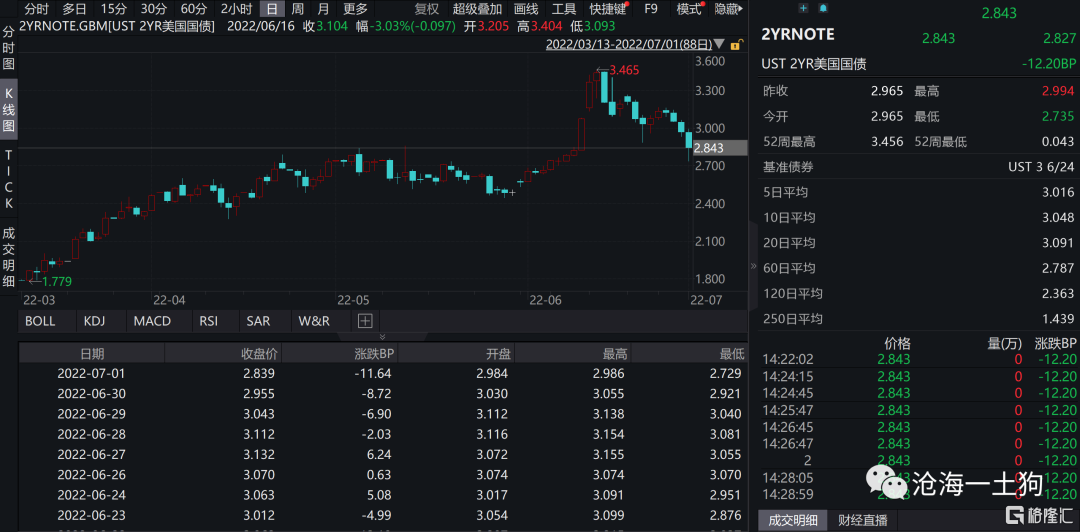Select the 2小时 period
Image resolution: width=1080 pixels, height=532 pixels.
coord(236,10)
